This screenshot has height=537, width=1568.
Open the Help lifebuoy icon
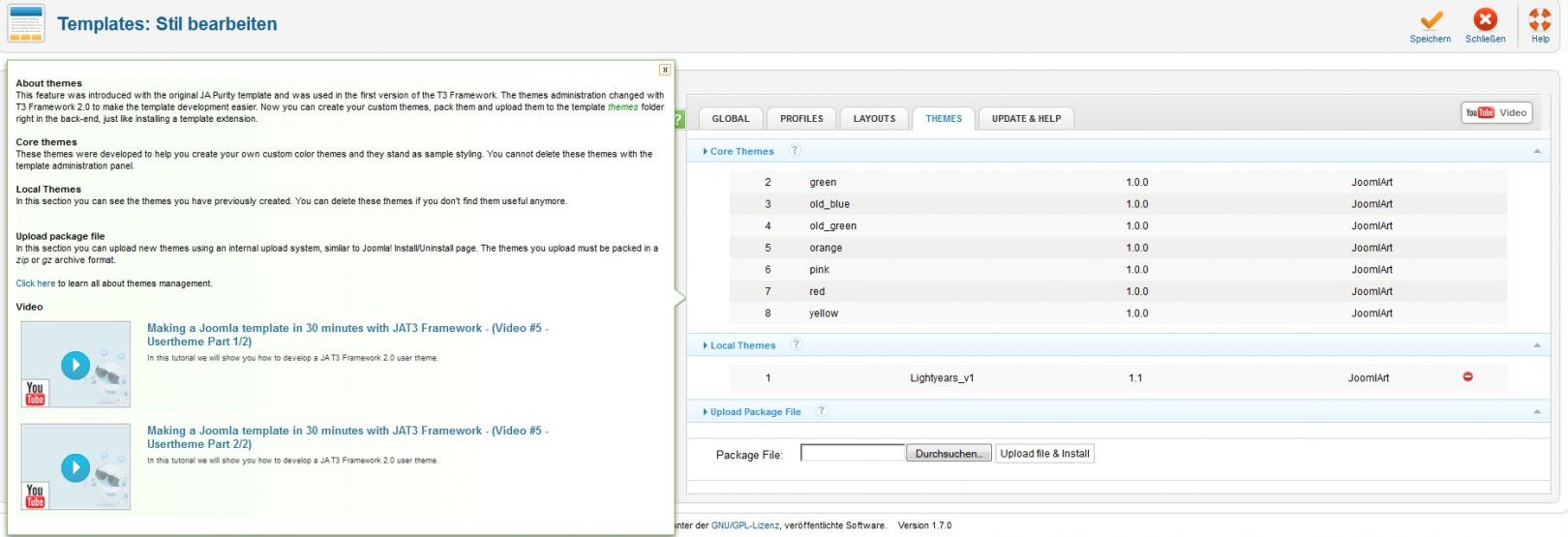[1540, 19]
